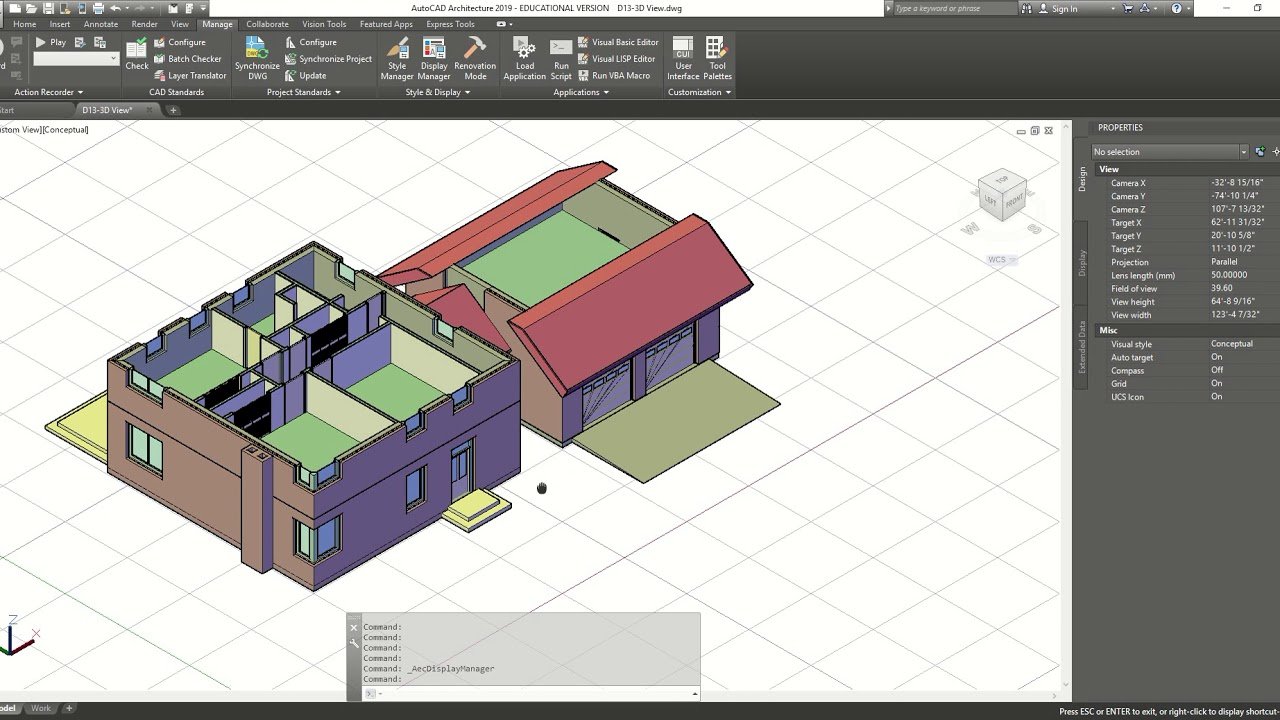Image resolution: width=1280 pixels, height=720 pixels.
Task: Click Synchronize Project
Action: [x=328, y=59]
